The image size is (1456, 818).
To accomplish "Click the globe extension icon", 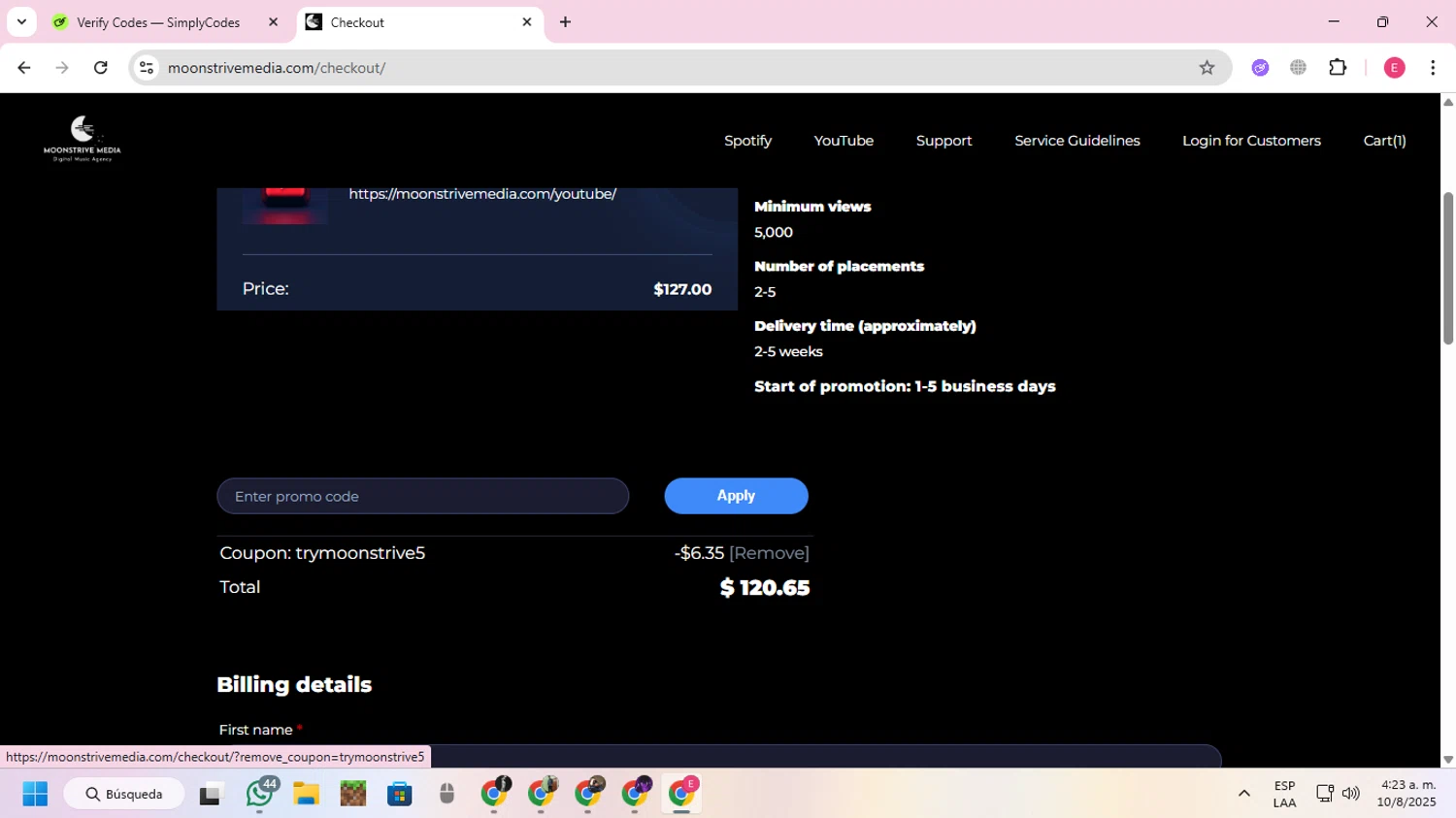I will 1298,68.
